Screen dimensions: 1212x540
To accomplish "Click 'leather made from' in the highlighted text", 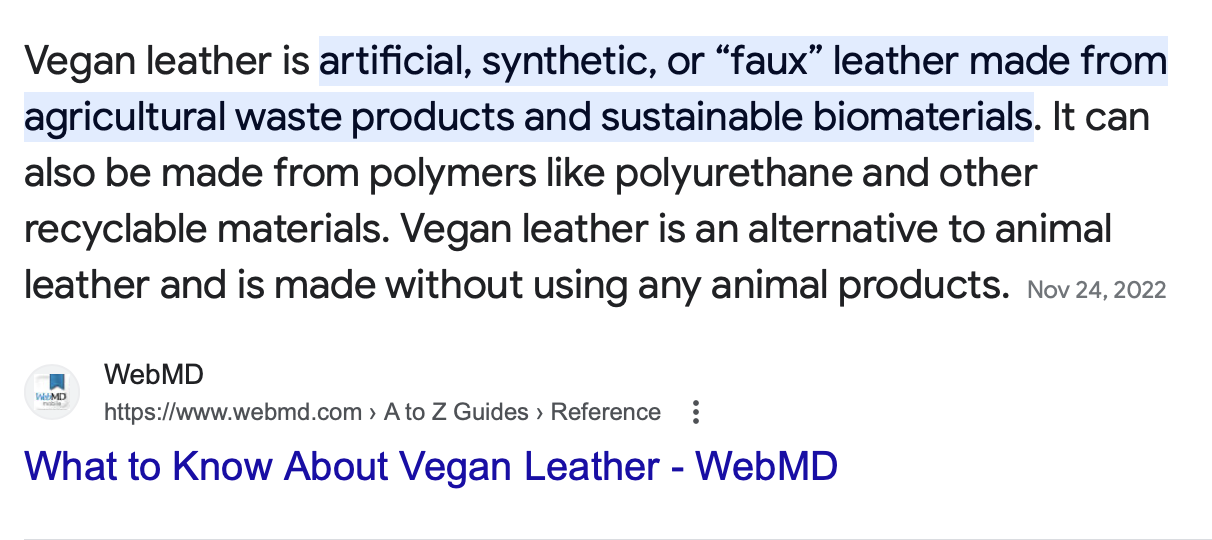I will (1000, 62).
